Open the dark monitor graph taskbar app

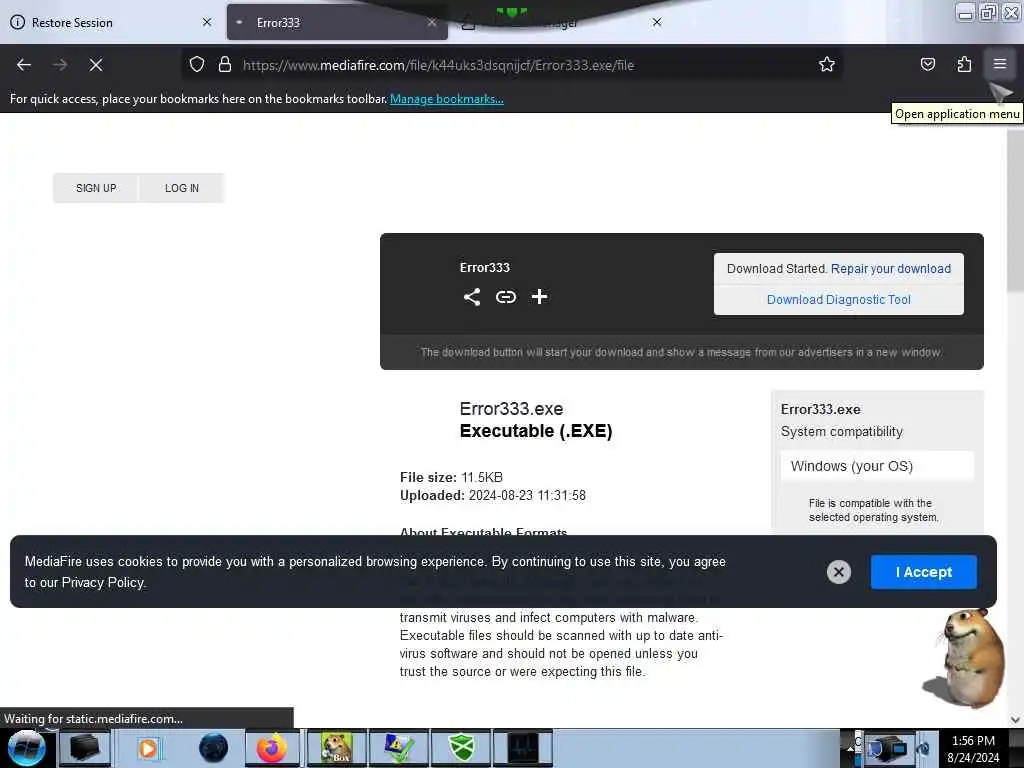click(x=522, y=748)
